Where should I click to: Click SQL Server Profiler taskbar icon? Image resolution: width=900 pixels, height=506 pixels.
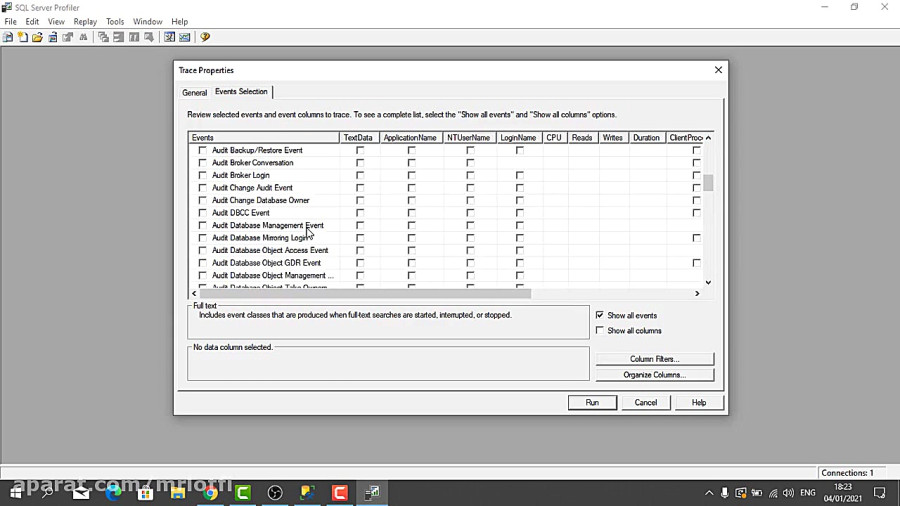(x=372, y=493)
